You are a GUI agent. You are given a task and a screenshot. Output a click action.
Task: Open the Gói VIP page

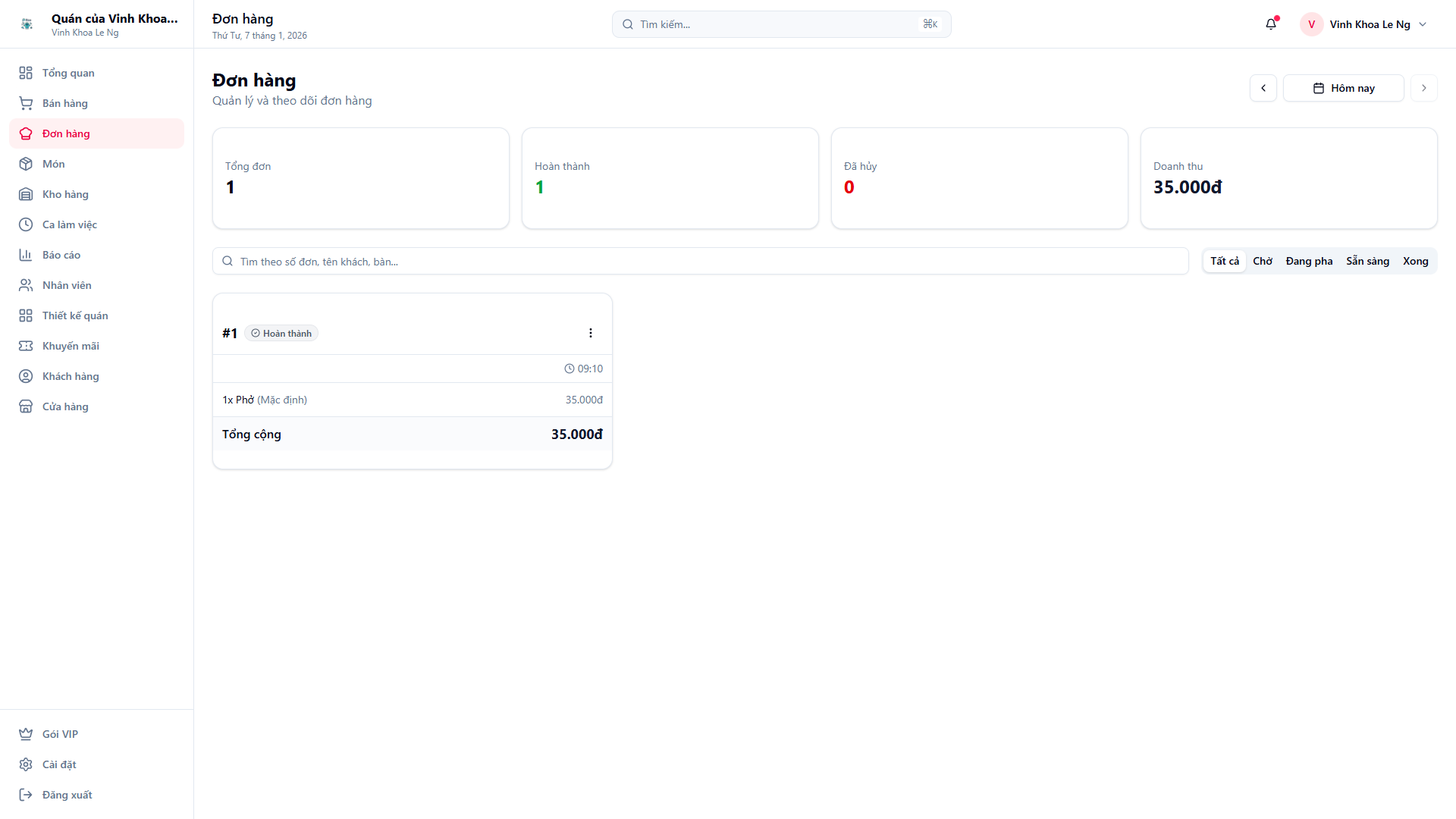tap(59, 734)
